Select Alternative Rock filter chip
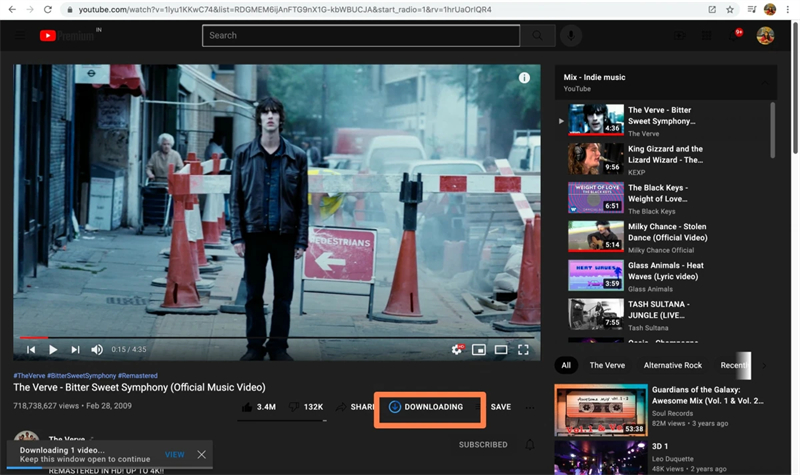 (672, 365)
